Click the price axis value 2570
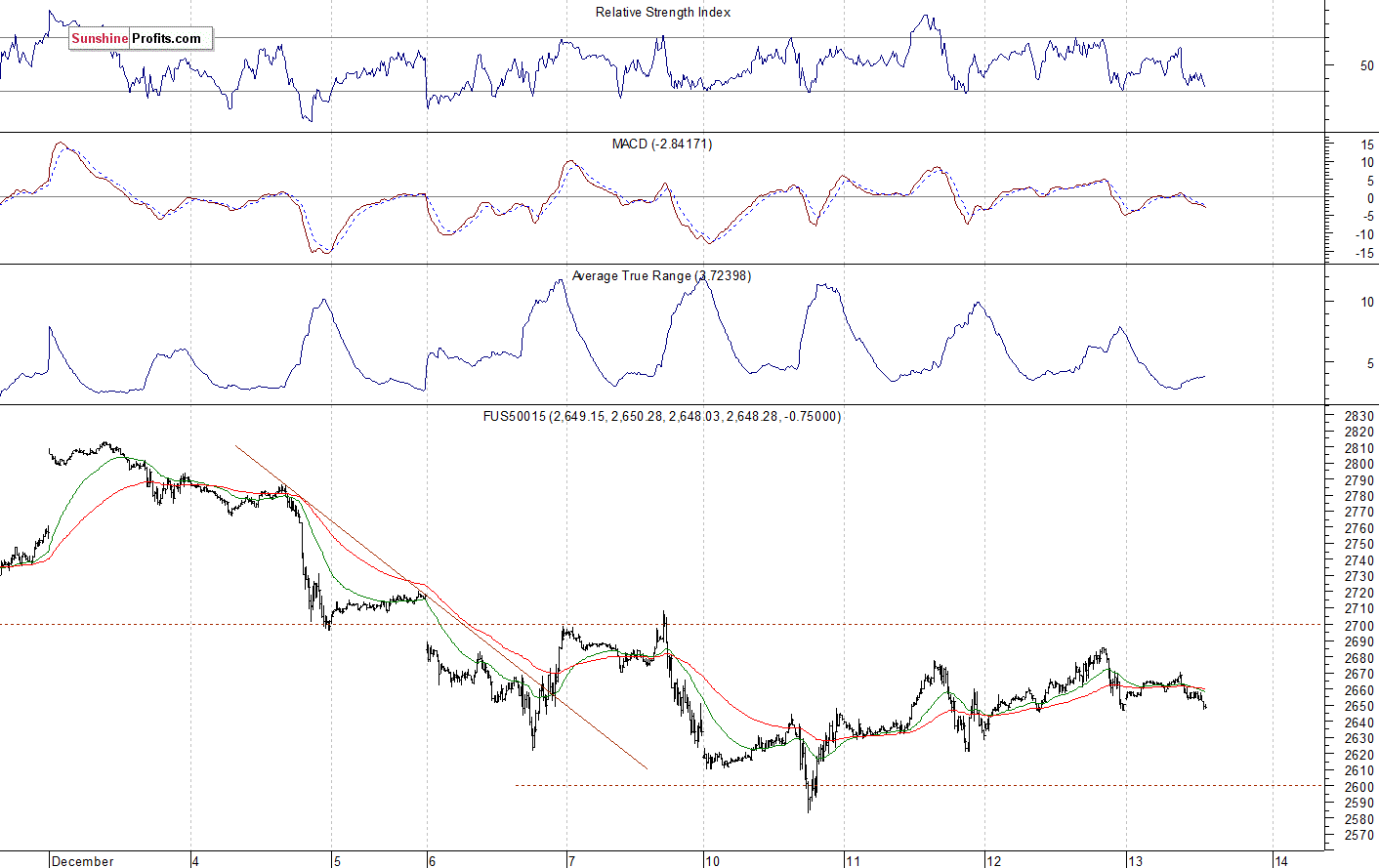 1359,836
